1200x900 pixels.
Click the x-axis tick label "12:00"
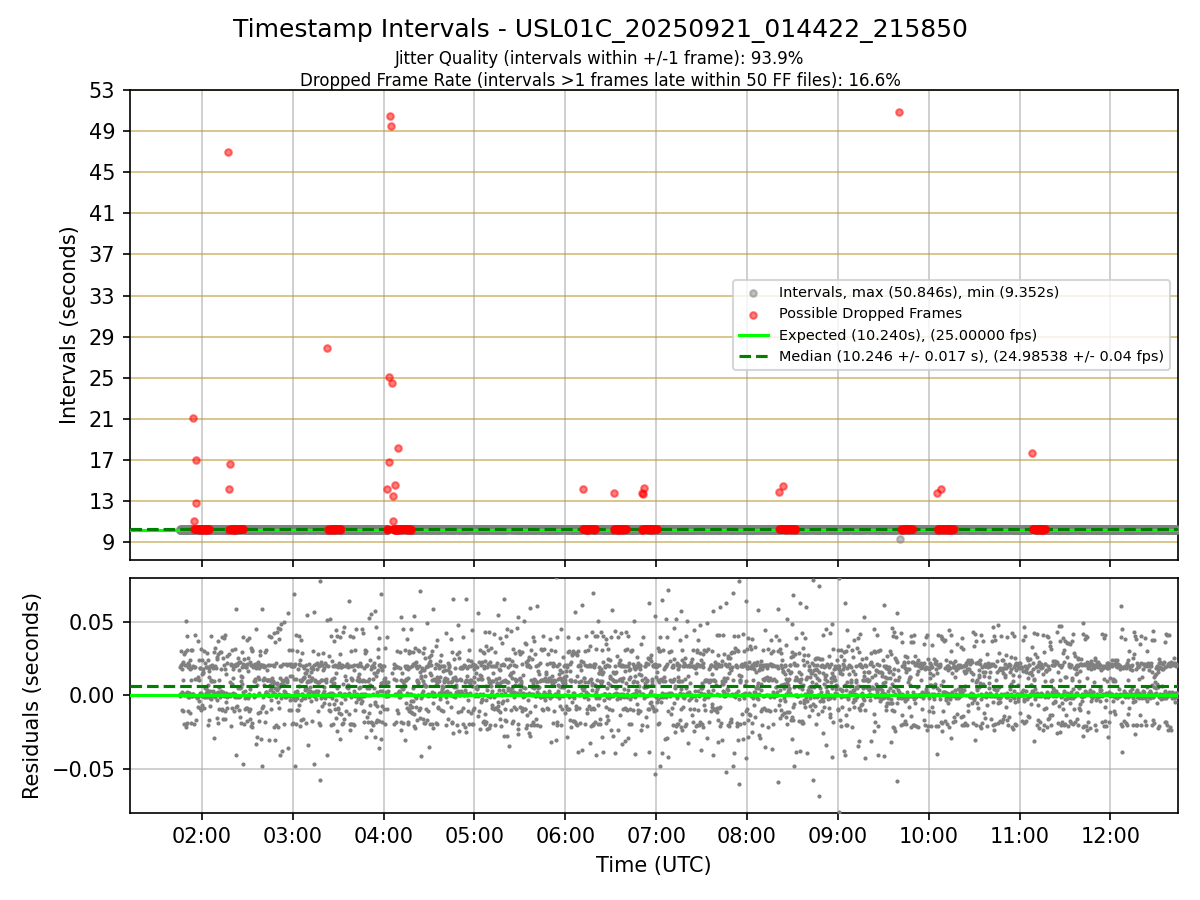pos(1110,836)
